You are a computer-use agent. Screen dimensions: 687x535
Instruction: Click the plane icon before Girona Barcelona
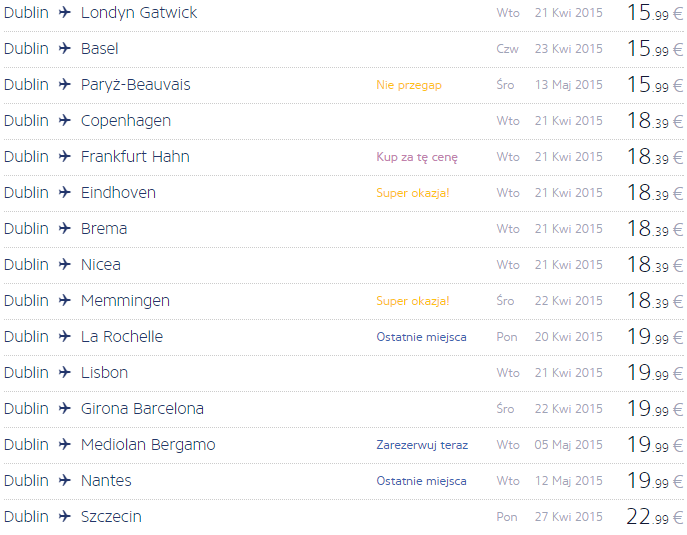click(x=64, y=408)
